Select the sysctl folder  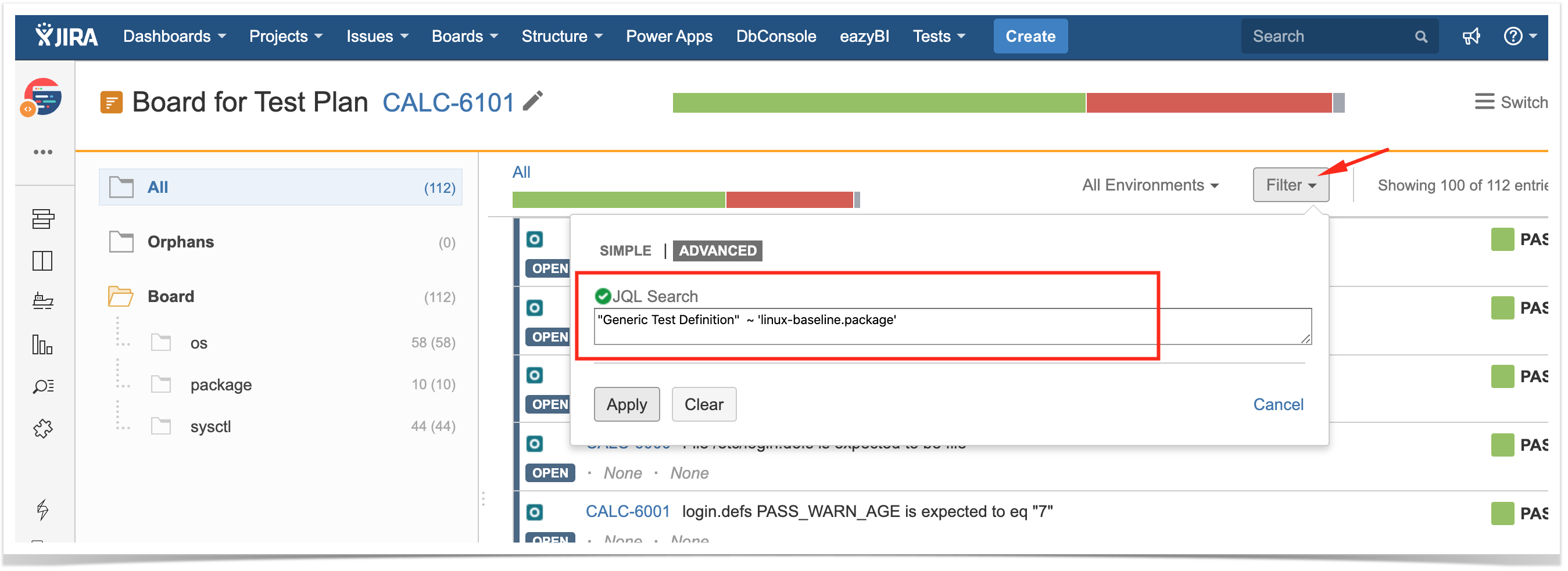tap(210, 427)
